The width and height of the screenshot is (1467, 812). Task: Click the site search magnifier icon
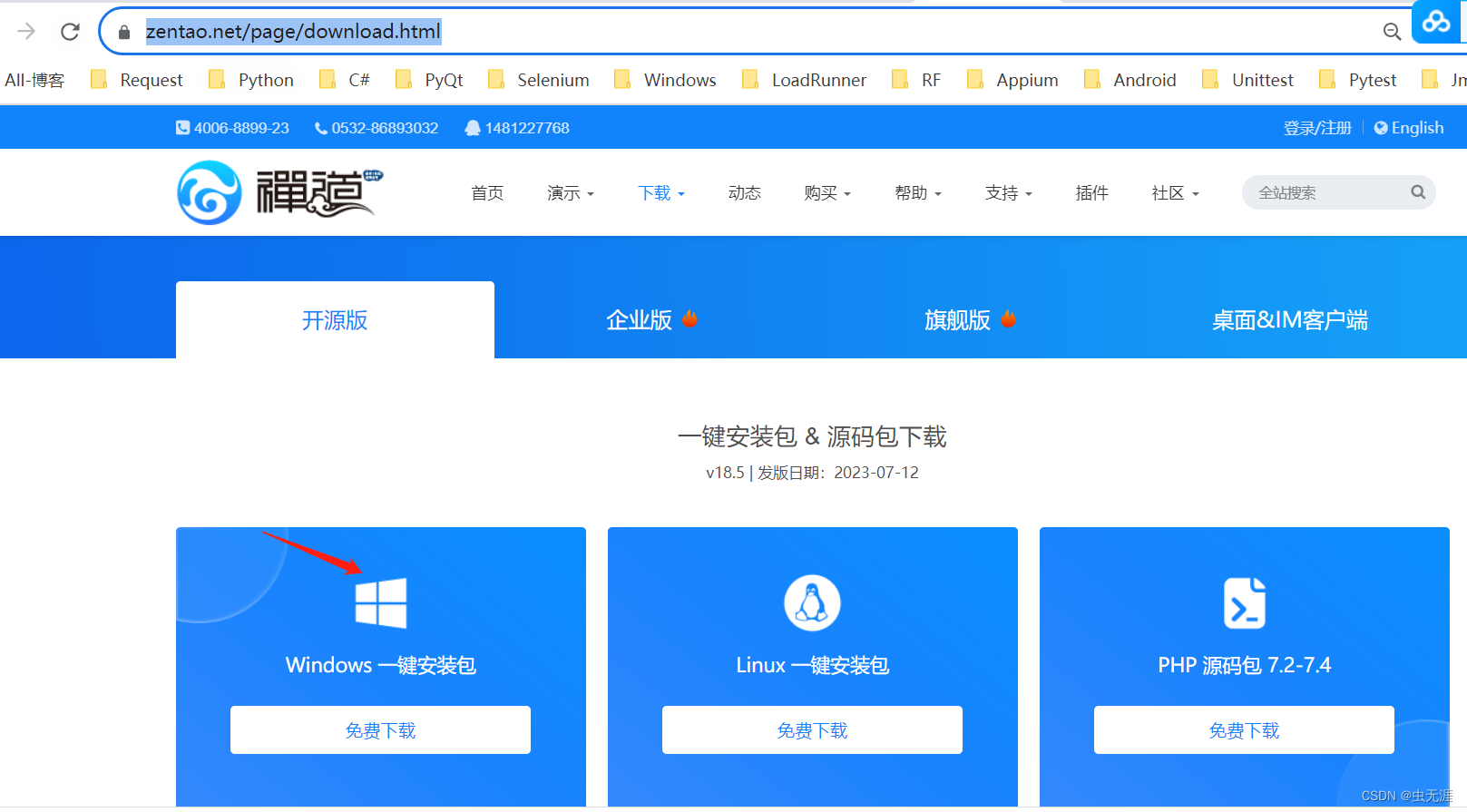1418,192
